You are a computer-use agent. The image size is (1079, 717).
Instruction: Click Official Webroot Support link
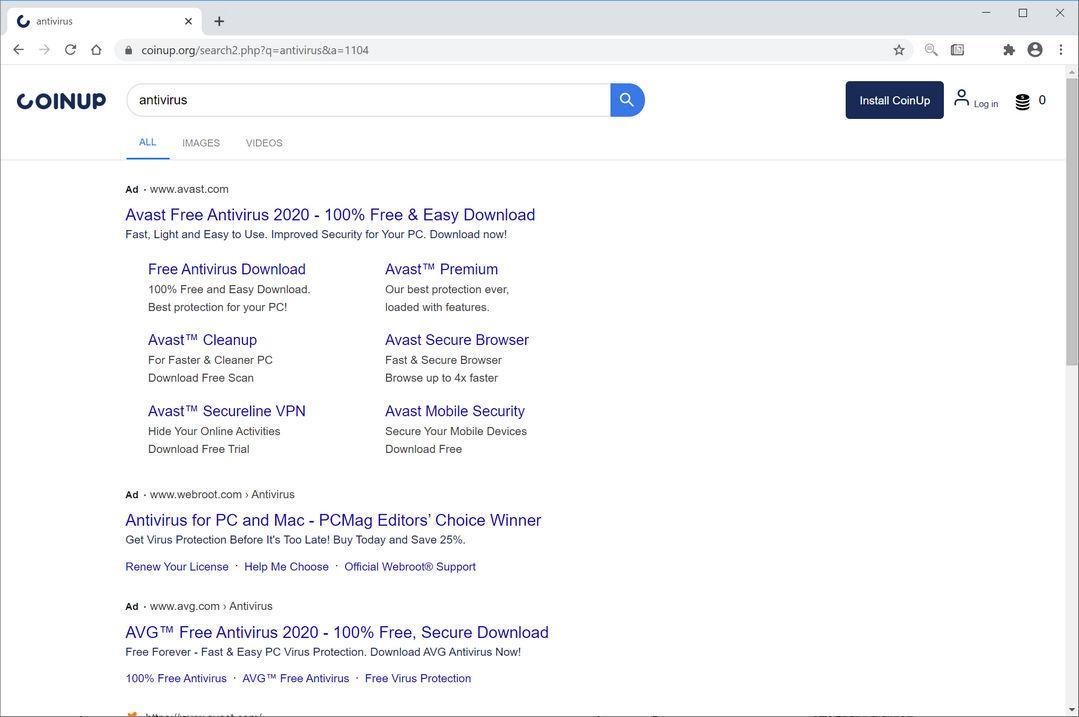point(410,566)
